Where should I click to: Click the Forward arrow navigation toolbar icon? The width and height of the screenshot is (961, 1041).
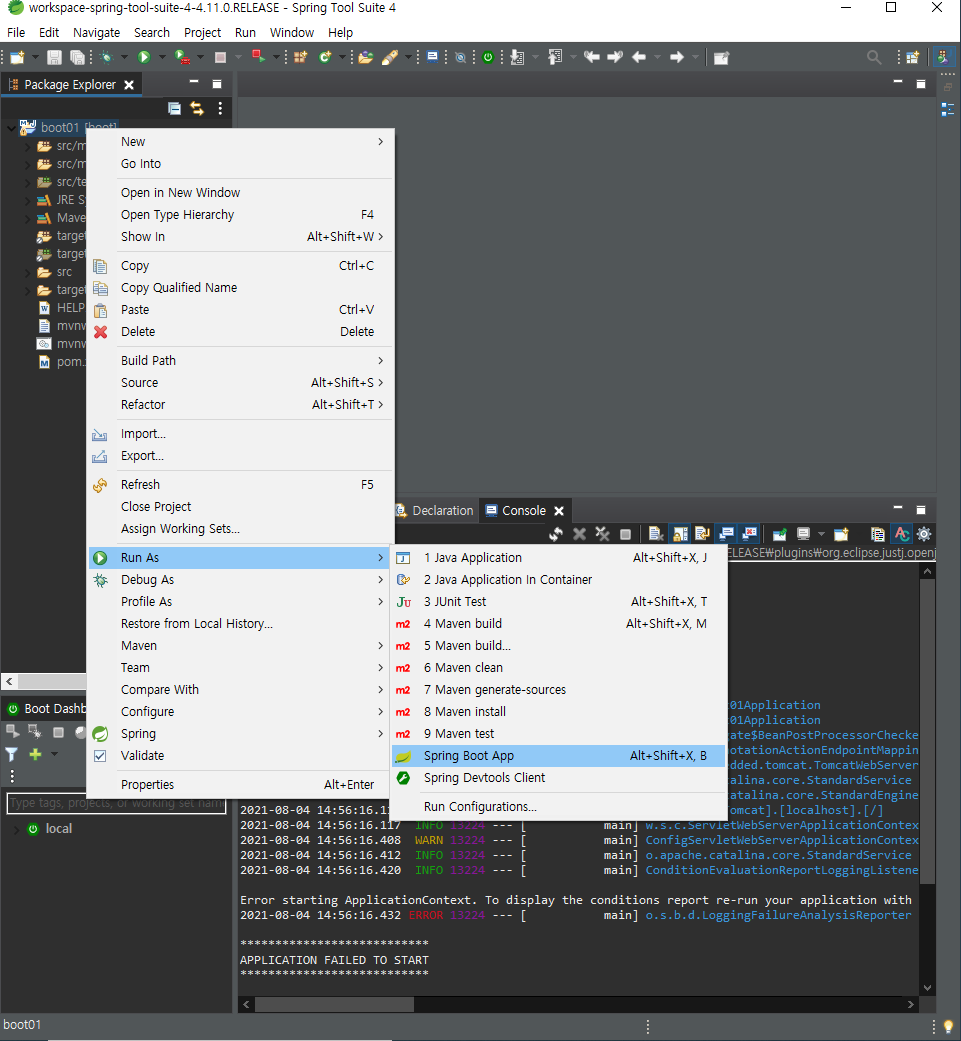676,58
